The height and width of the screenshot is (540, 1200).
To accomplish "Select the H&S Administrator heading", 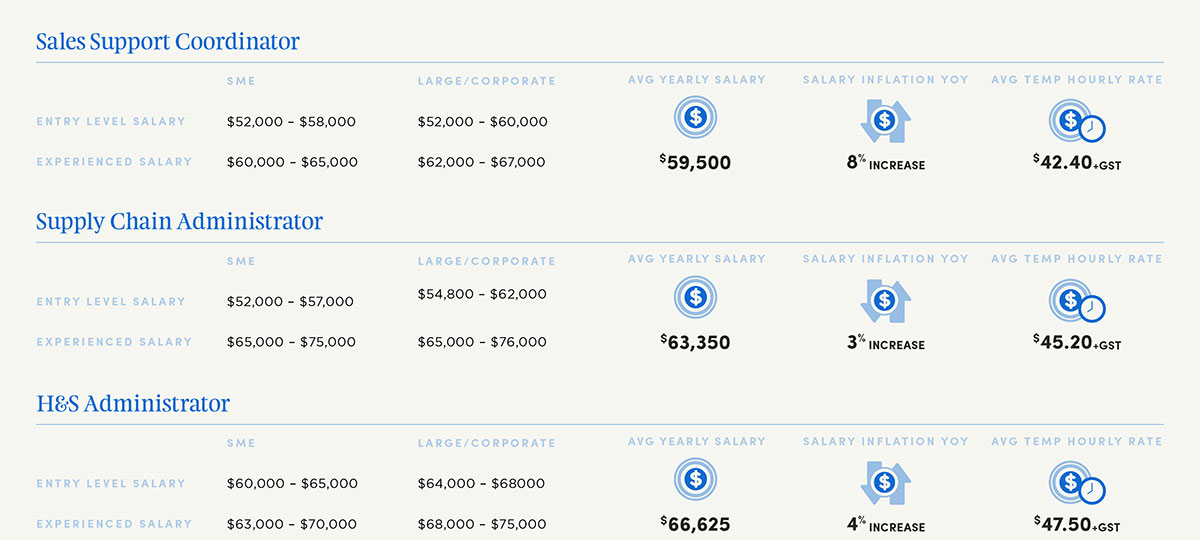I will tap(133, 404).
